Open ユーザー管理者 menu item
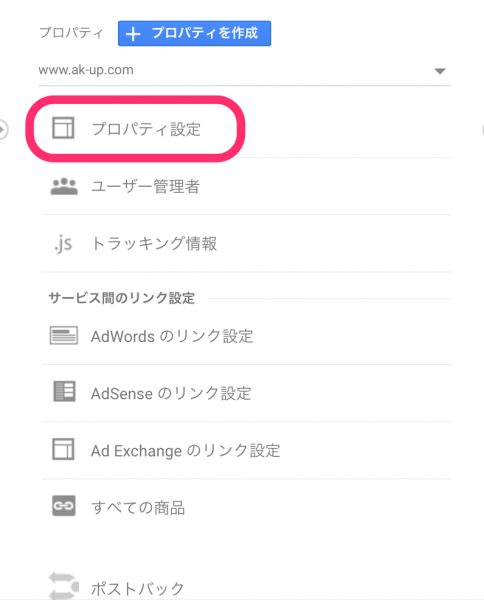Screen dimensions: 484x600 (145, 187)
